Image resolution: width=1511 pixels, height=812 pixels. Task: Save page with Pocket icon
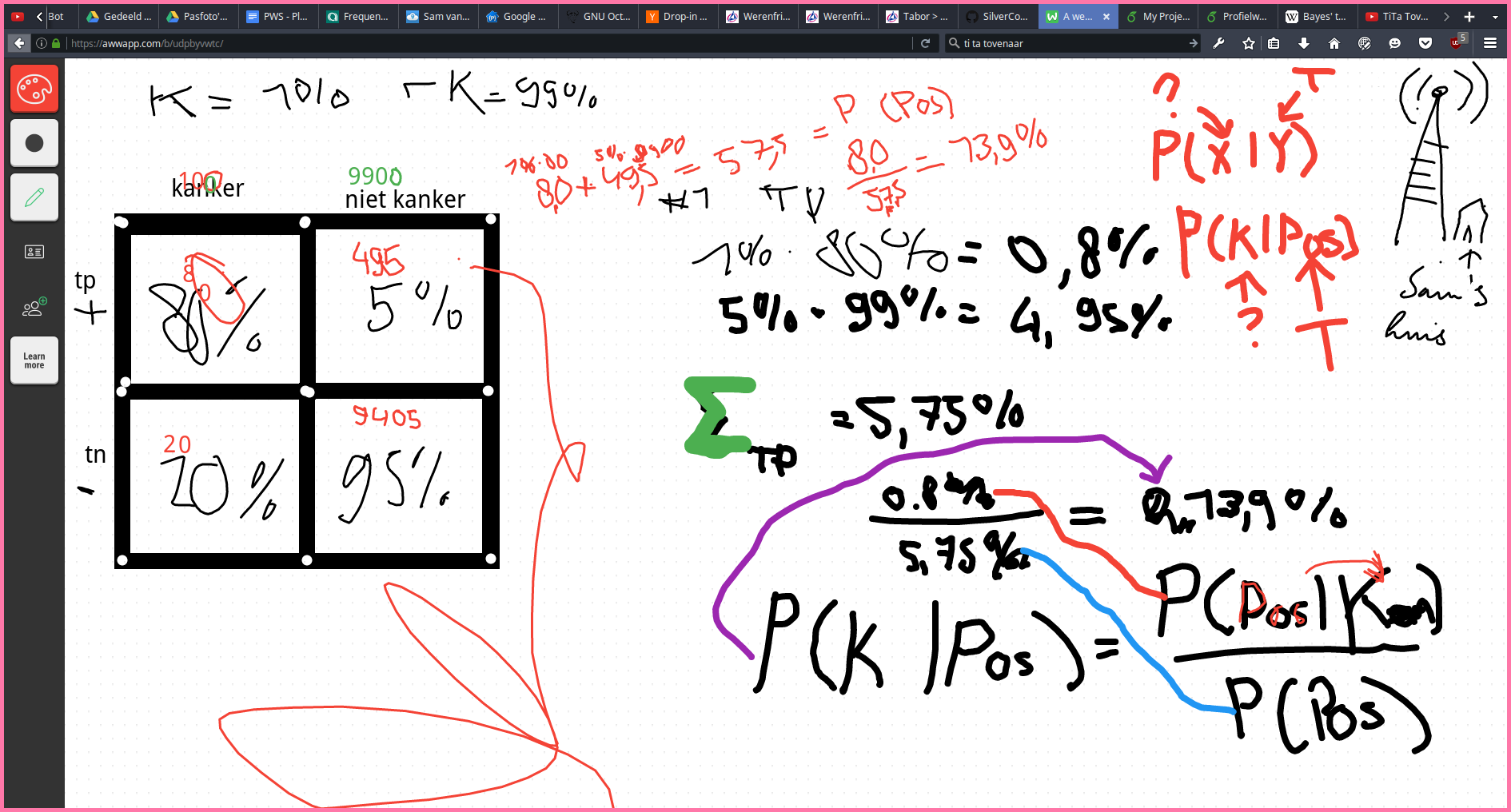coord(1425,43)
